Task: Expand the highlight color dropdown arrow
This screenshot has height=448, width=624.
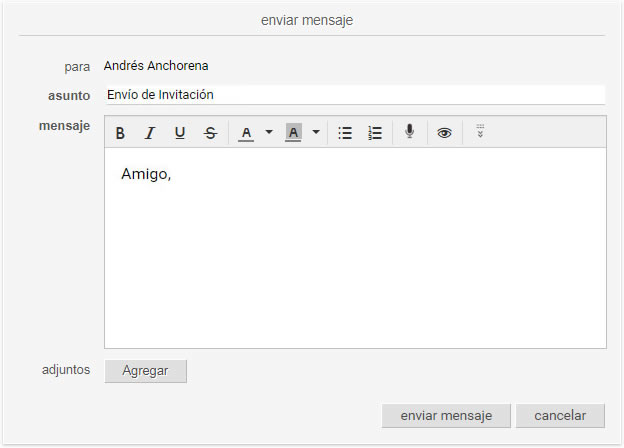Action: (316, 132)
